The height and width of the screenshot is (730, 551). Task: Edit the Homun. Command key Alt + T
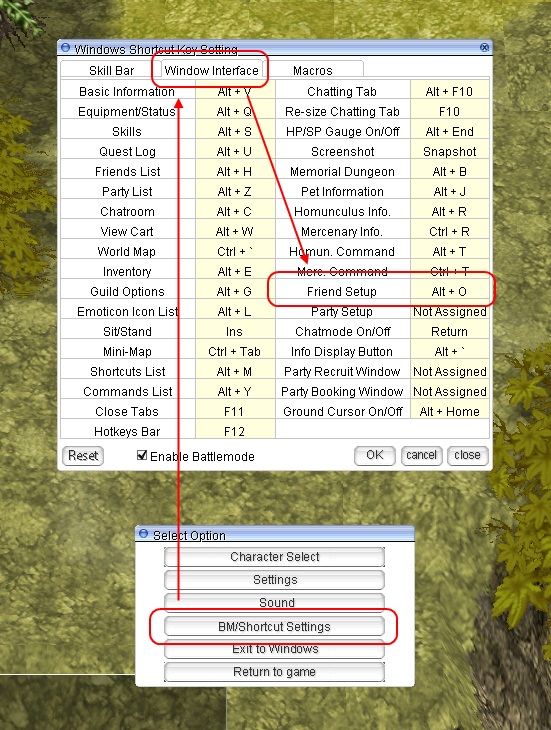point(450,251)
